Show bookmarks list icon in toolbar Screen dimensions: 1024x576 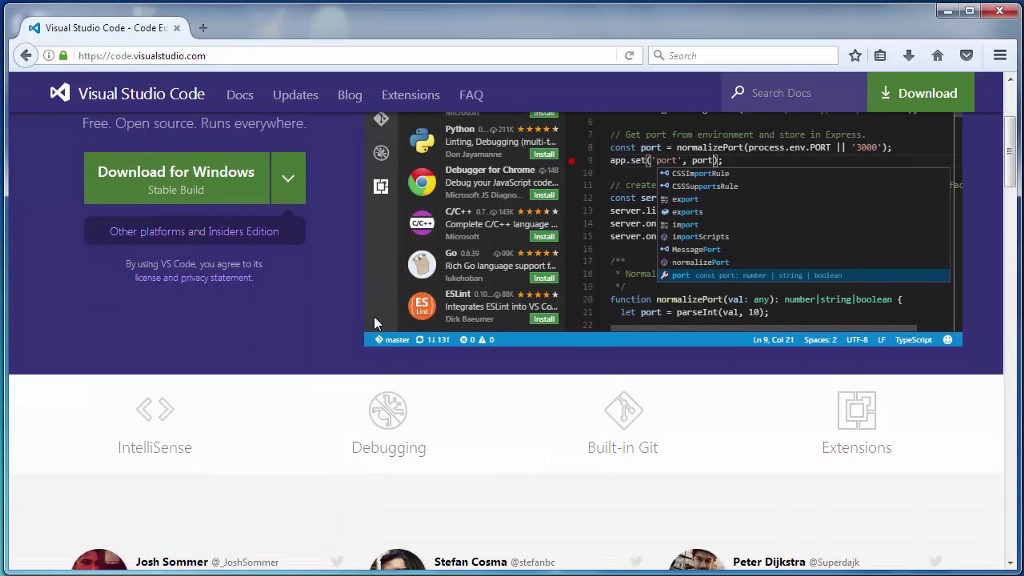880,56
